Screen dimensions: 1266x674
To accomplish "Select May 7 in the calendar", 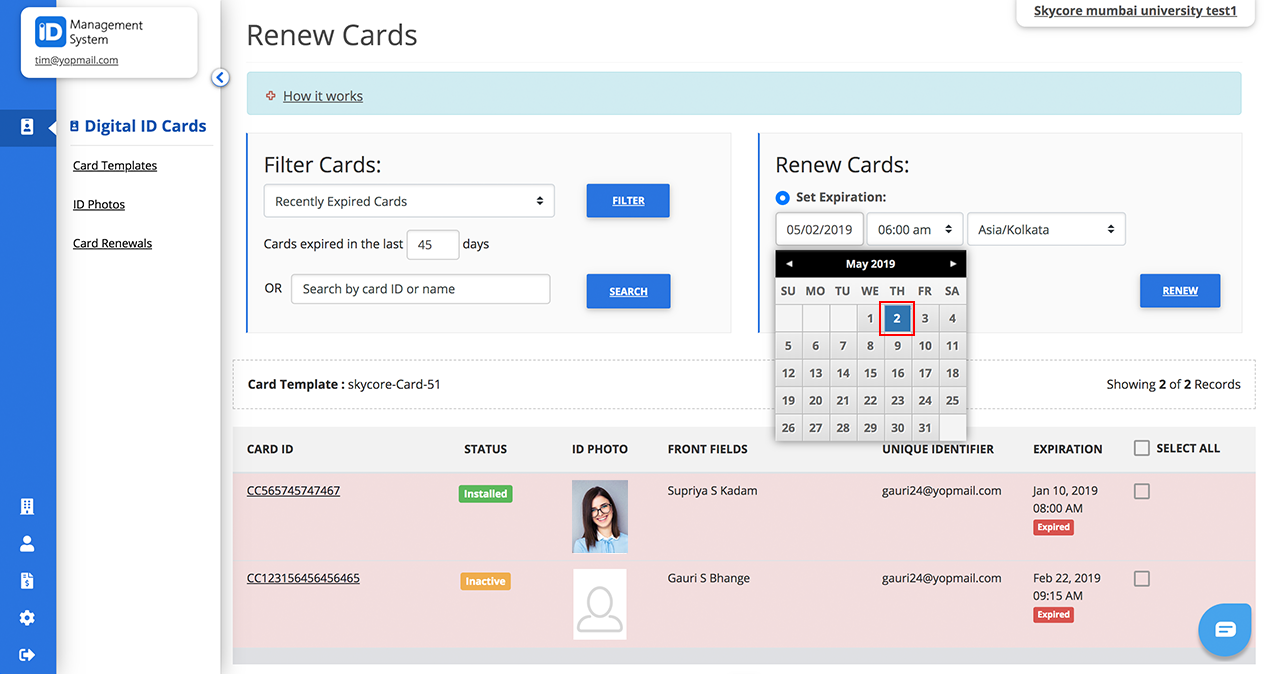I will [x=843, y=346].
